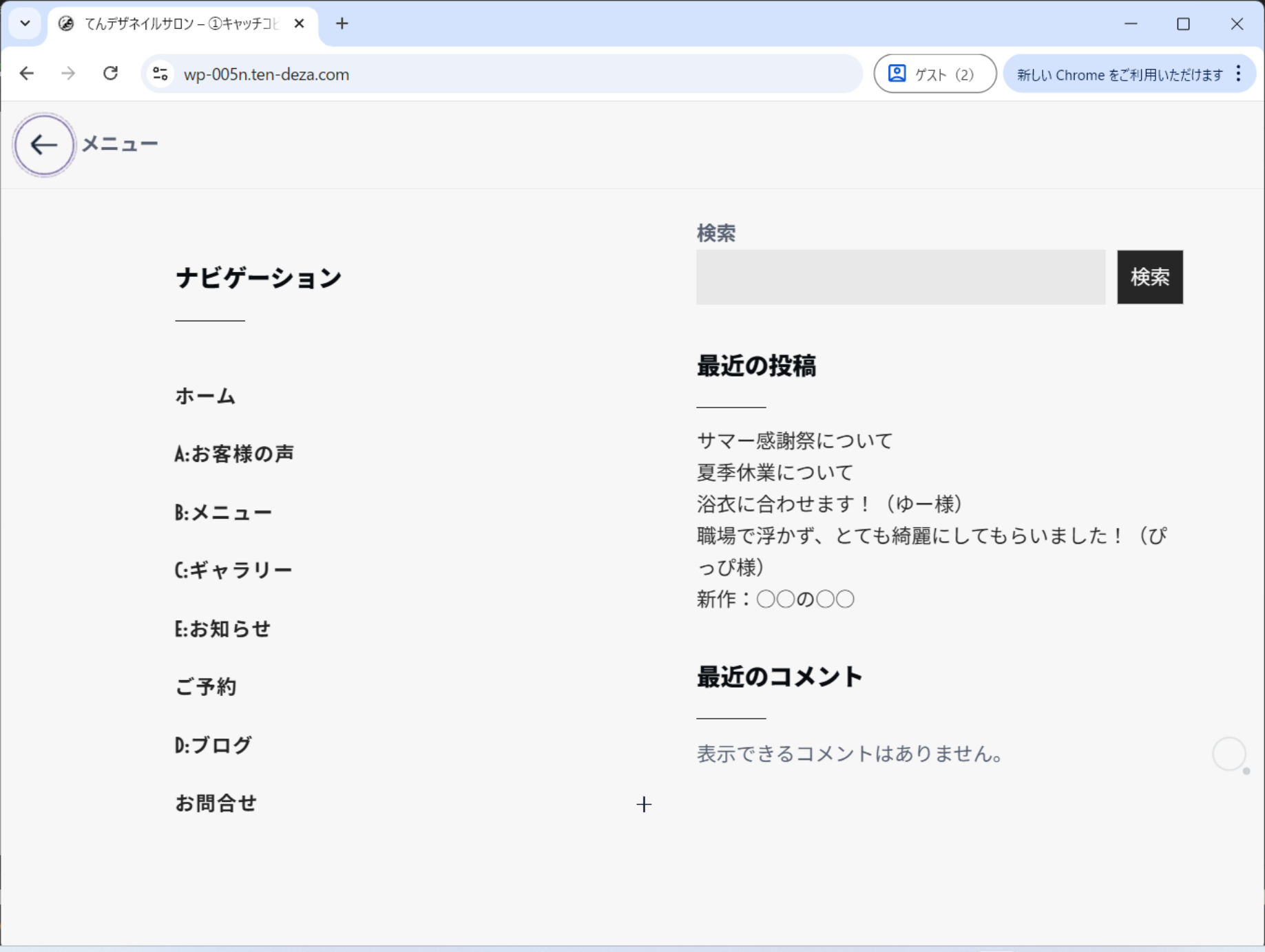Click the guest profile button
The image size is (1265, 952).
934,74
